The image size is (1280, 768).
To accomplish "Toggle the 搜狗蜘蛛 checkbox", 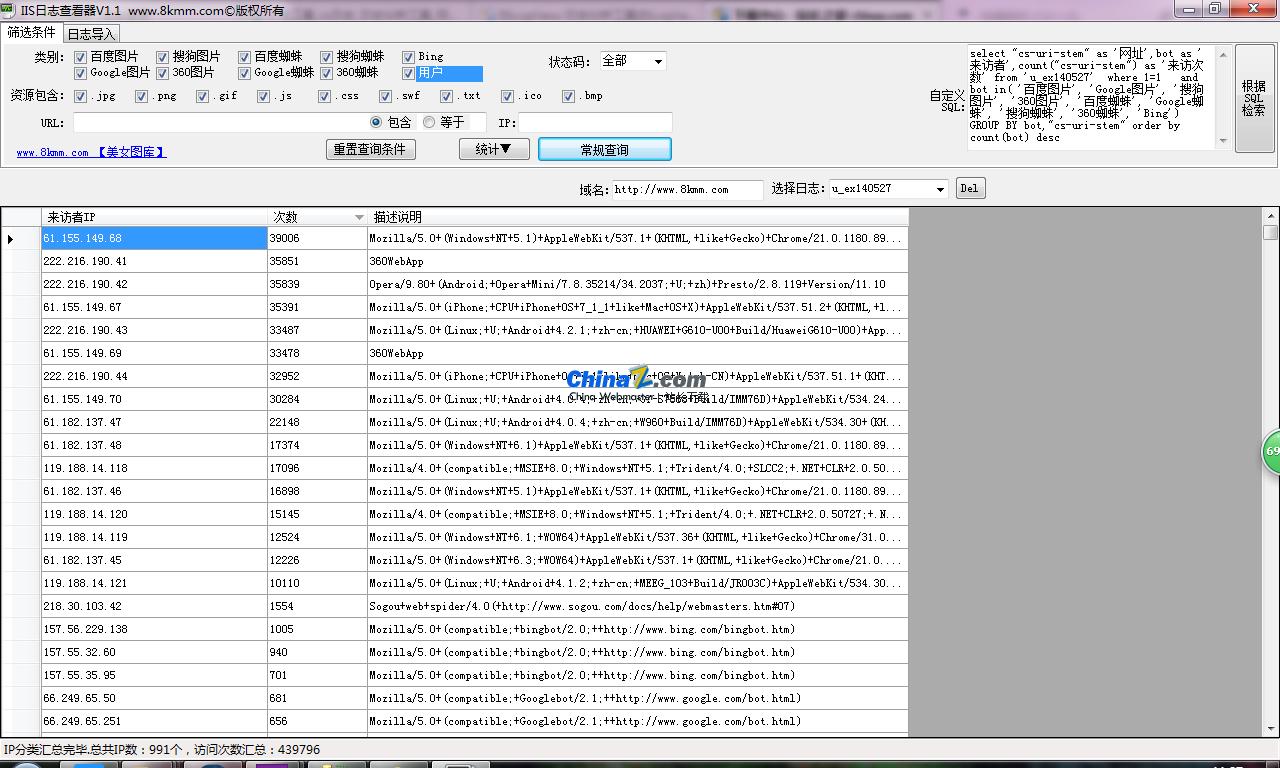I will pos(326,57).
